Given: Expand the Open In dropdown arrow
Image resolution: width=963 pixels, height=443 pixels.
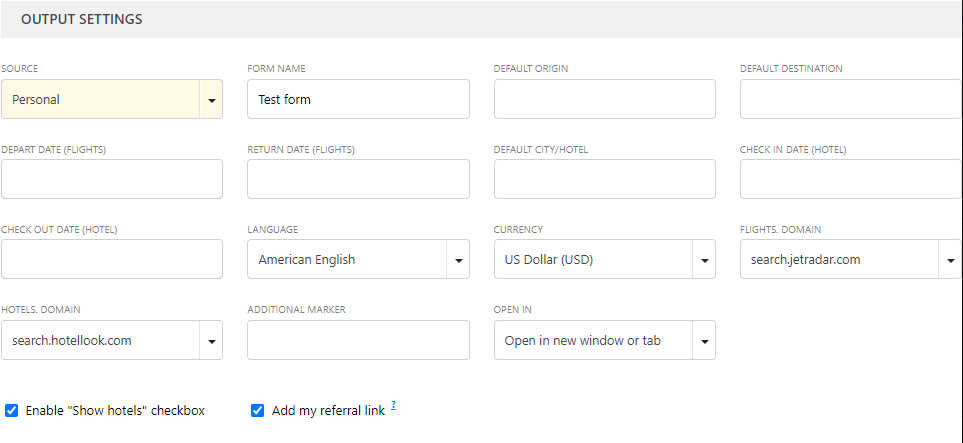Looking at the screenshot, I should 704,341.
